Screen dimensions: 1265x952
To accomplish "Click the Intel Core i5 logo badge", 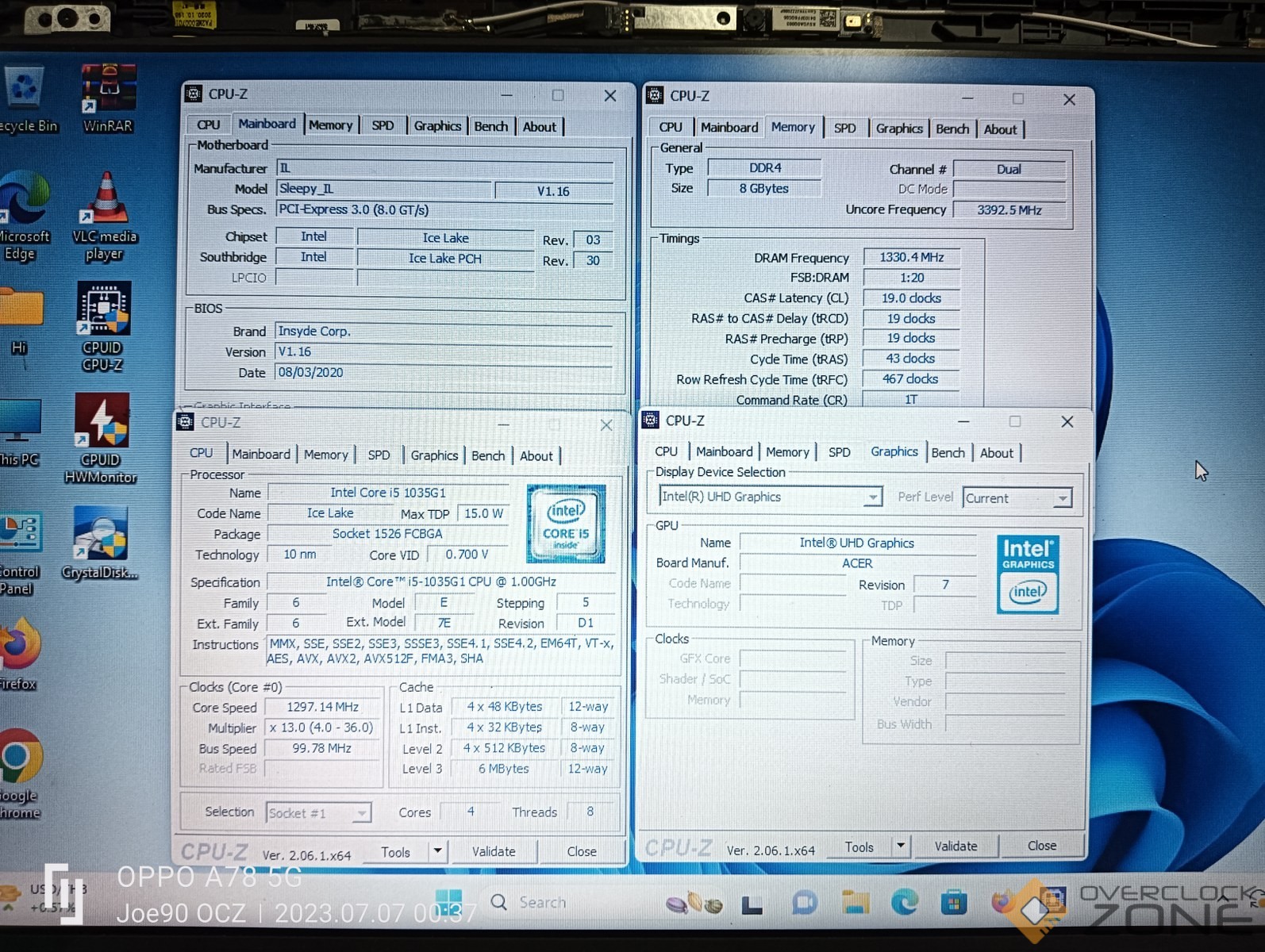I will click(x=566, y=524).
